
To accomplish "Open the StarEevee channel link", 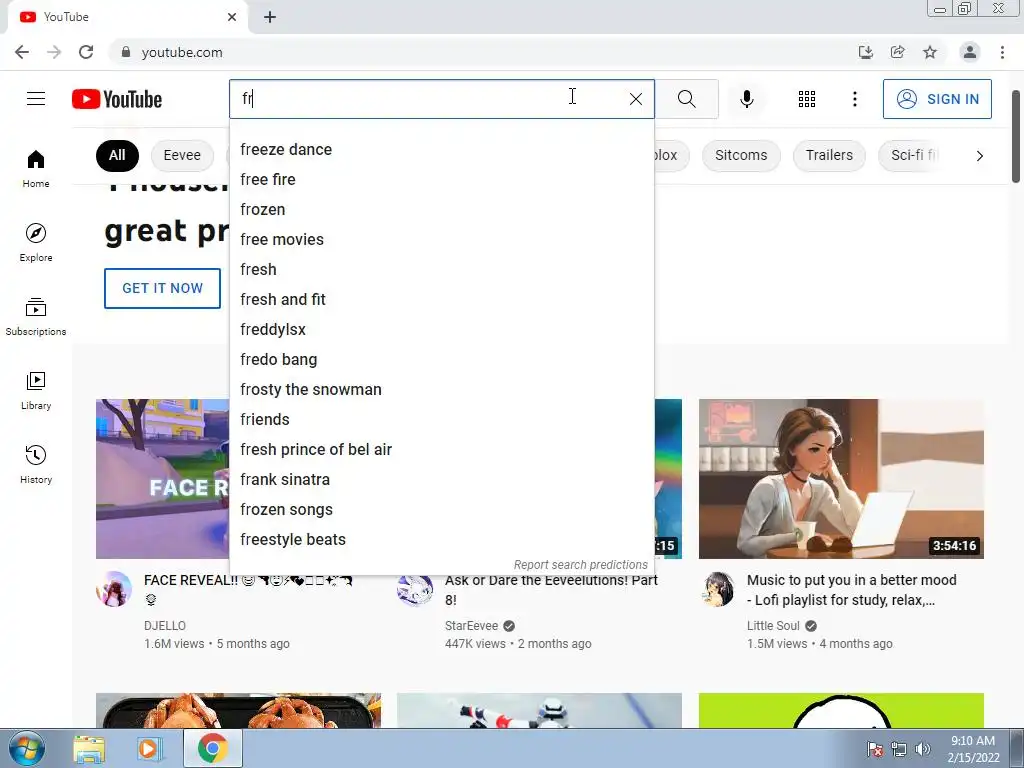I will tap(471, 626).
